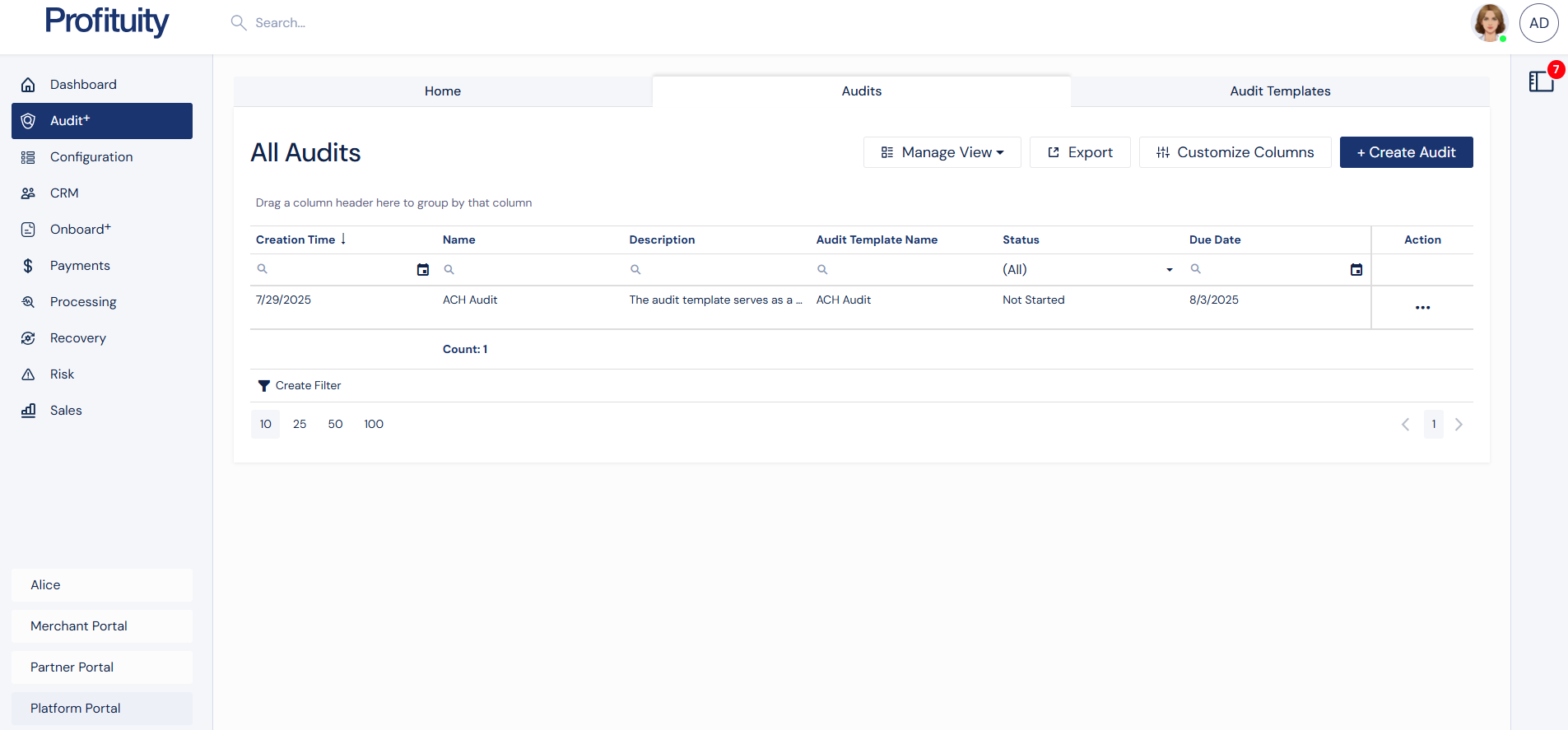Click the Create Audit button
This screenshot has height=730, width=1568.
point(1406,152)
